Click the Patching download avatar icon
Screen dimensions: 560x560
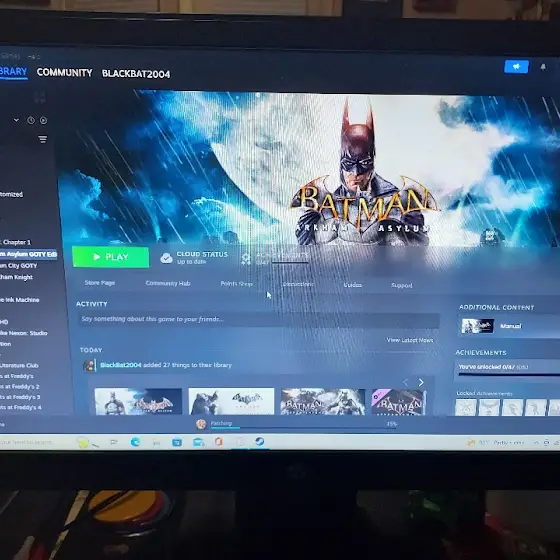pos(201,424)
